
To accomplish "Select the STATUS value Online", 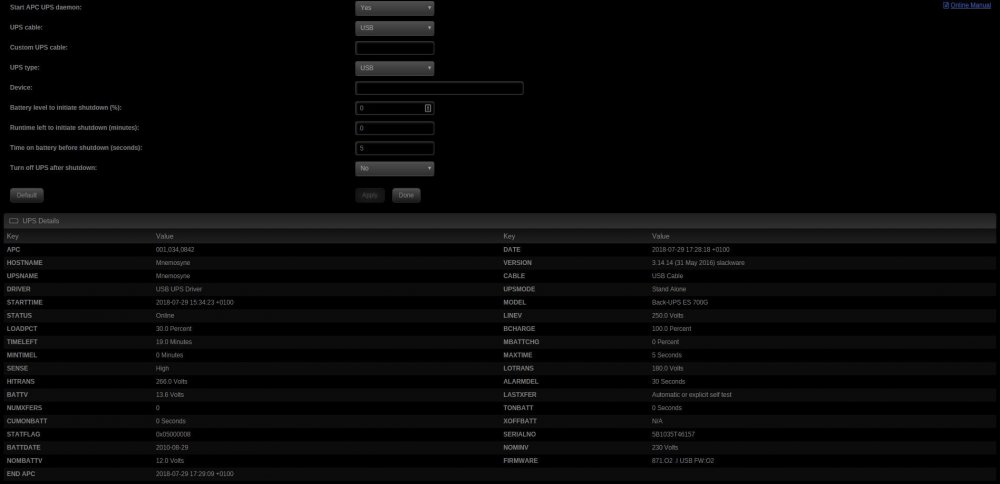I will click(165, 316).
